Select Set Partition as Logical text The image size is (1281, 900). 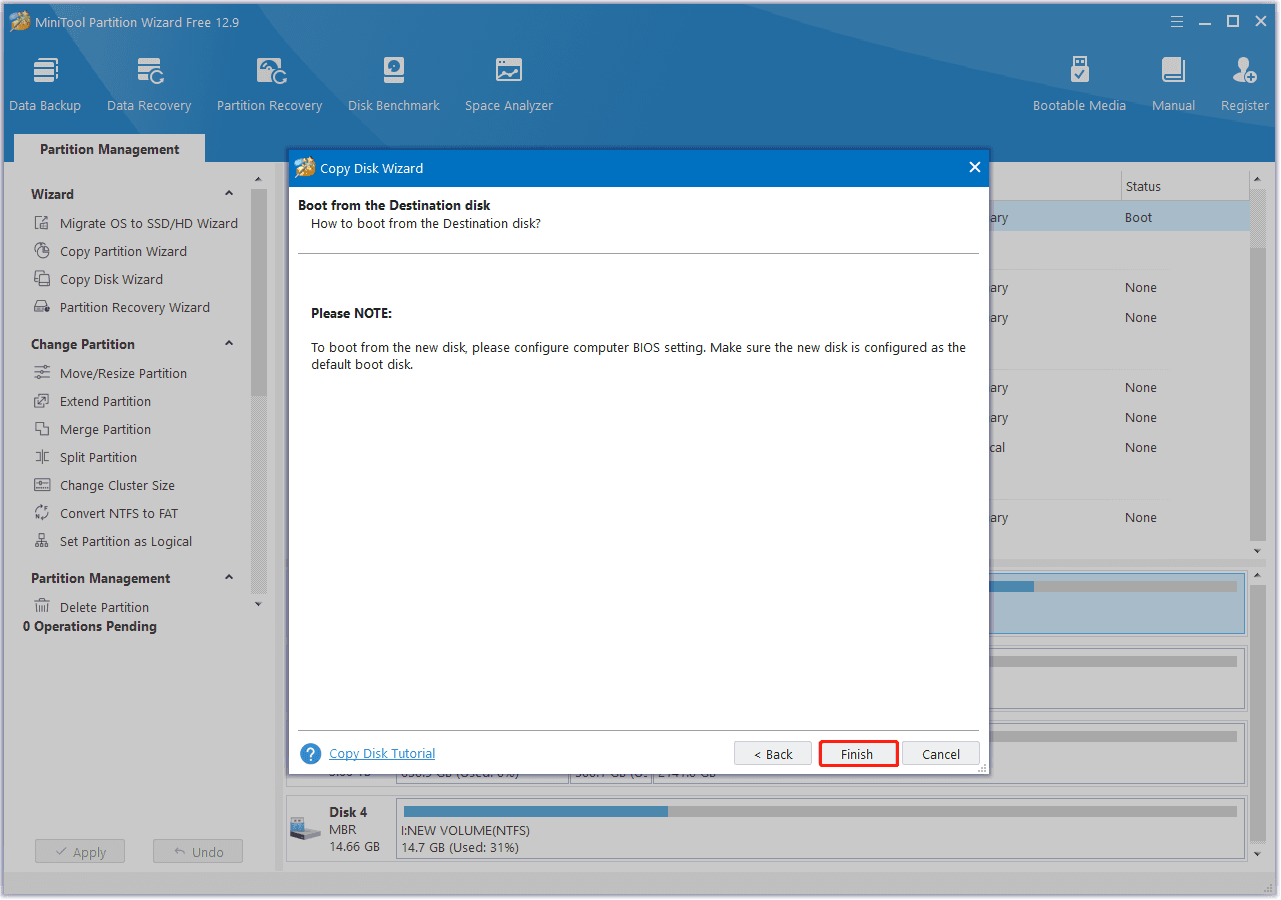point(126,541)
